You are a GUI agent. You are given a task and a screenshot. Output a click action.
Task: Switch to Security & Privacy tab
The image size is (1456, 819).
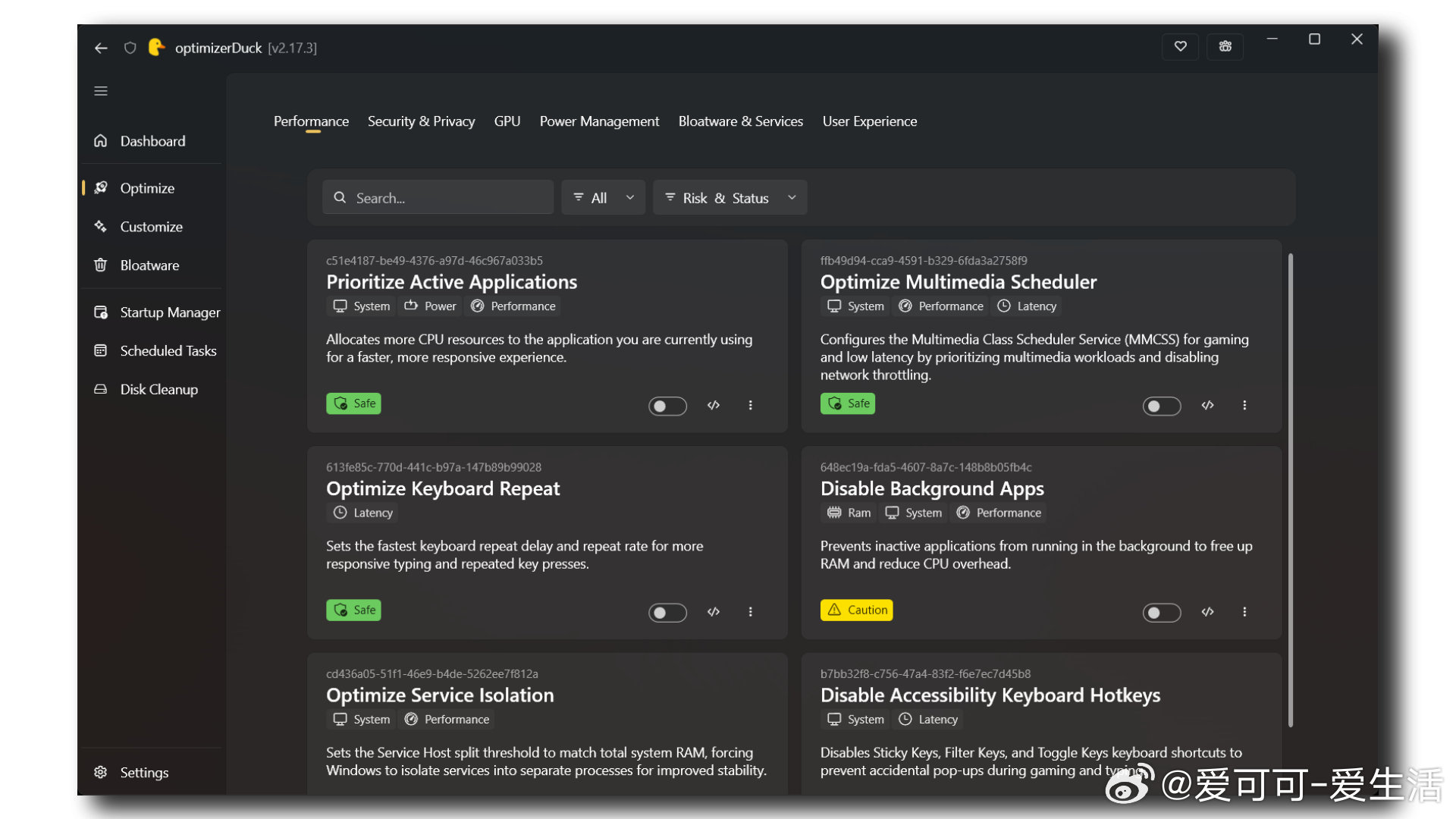421,121
